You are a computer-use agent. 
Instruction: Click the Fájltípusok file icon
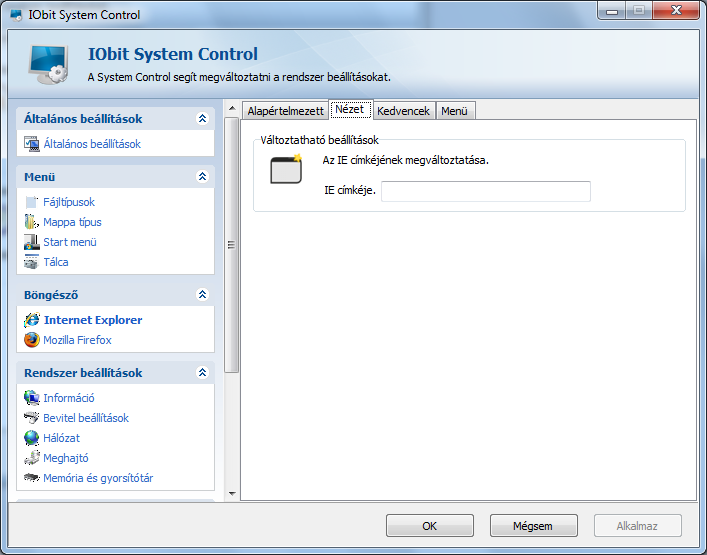[32, 202]
